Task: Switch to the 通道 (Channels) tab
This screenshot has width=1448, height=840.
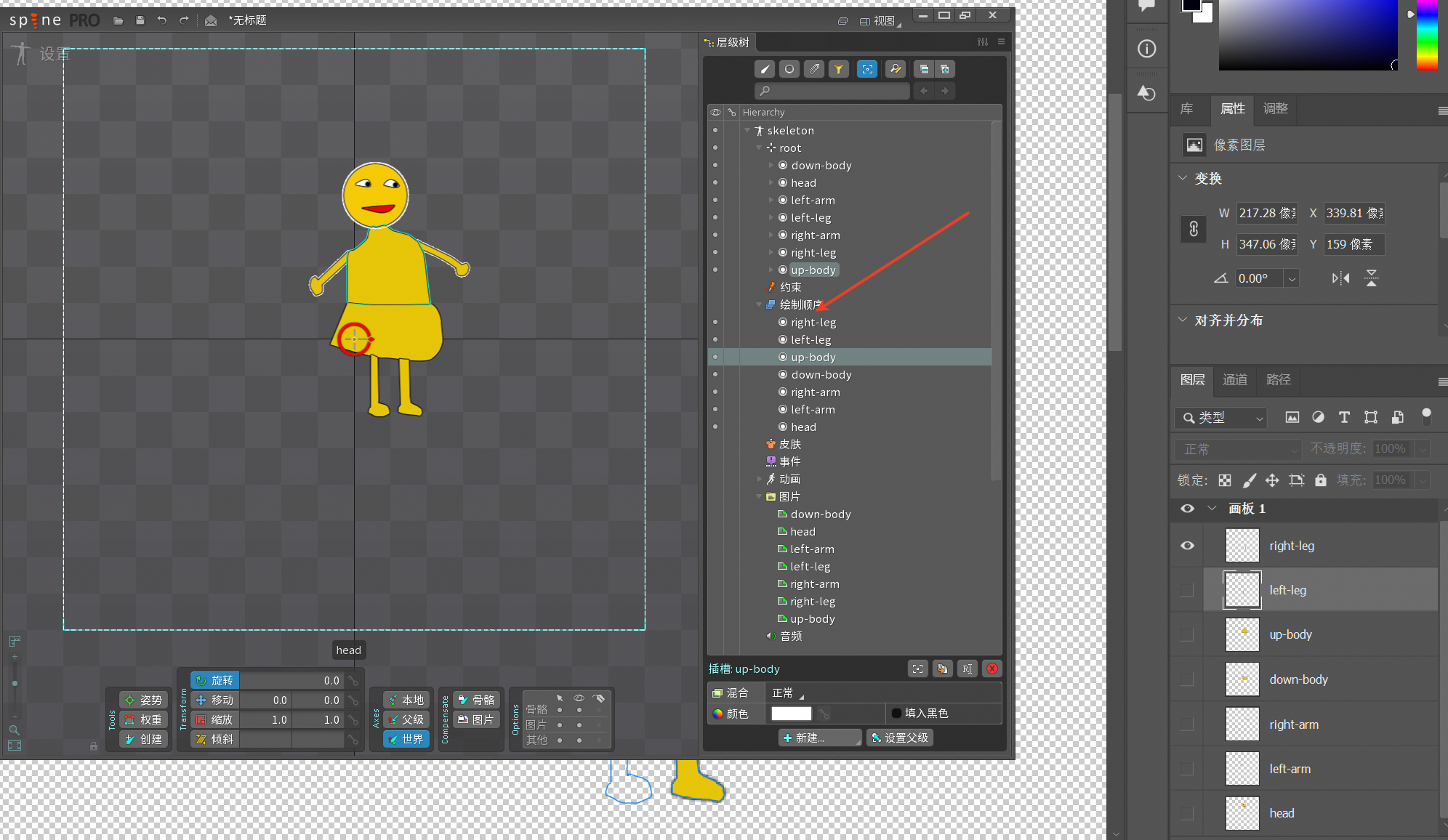Action: 1234,379
